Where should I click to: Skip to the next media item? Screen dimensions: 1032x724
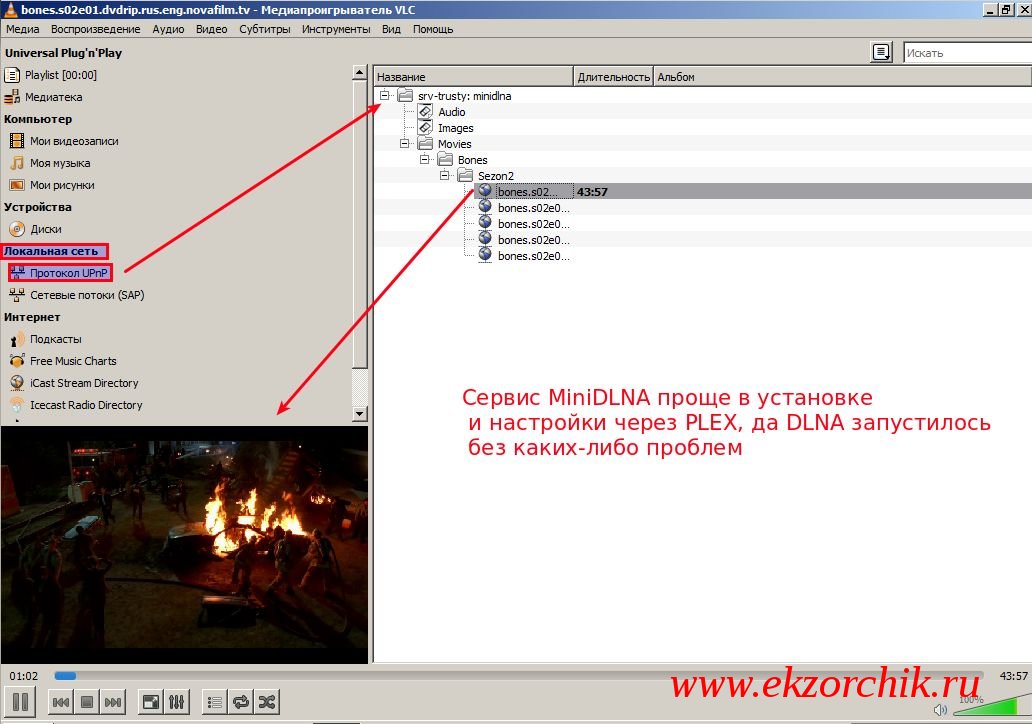113,702
